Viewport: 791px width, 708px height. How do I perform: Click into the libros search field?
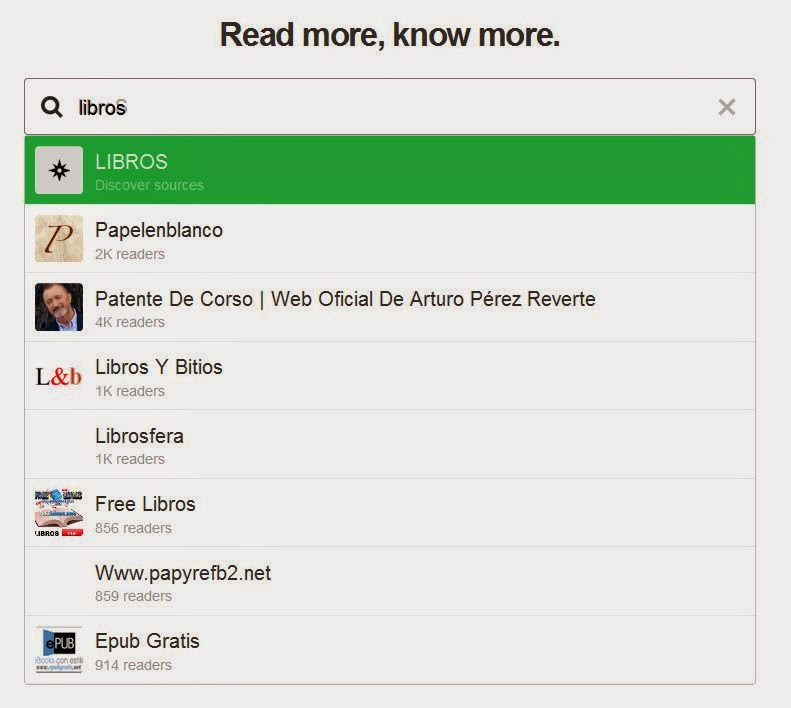coord(389,106)
